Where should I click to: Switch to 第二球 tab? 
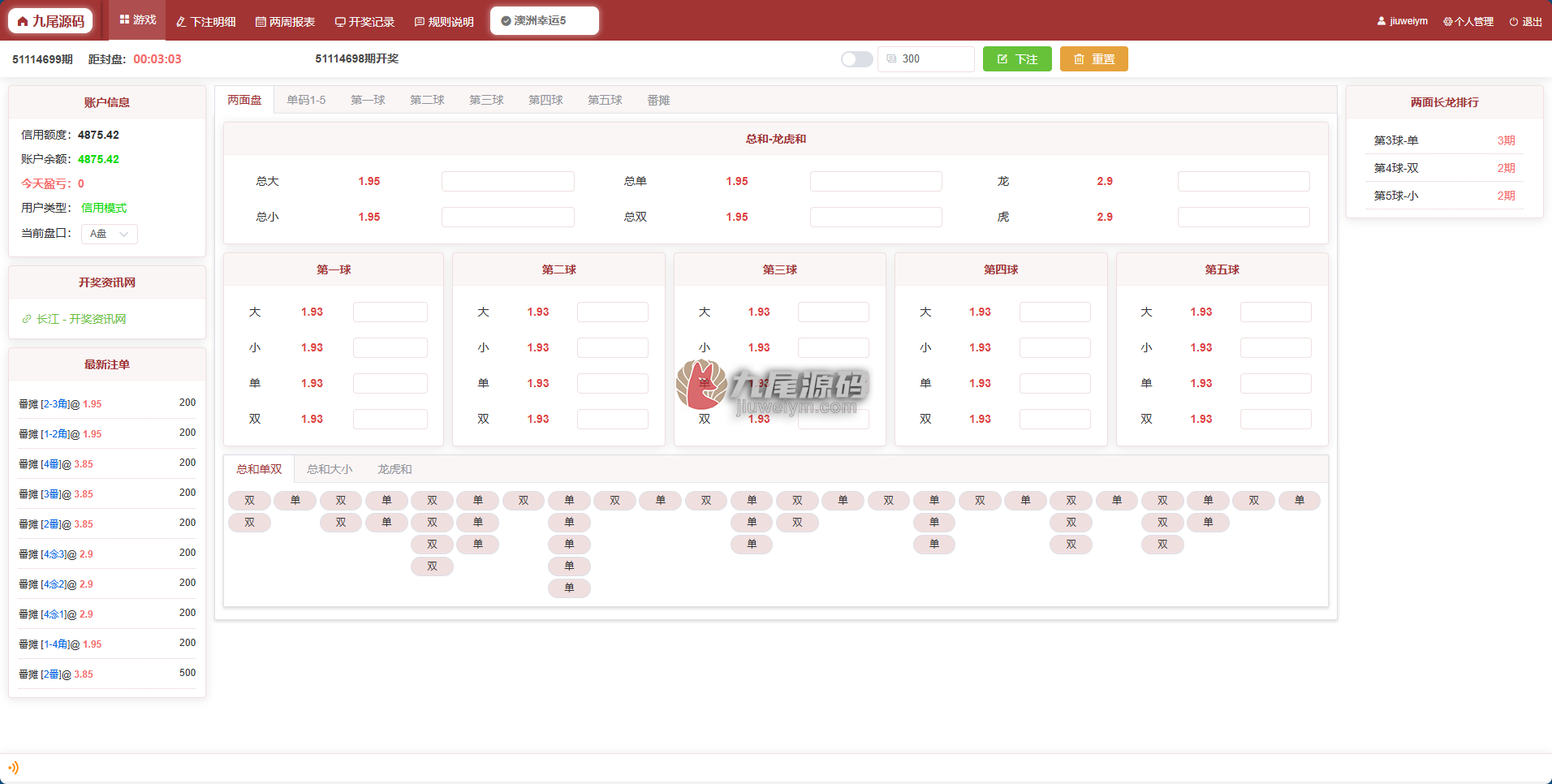point(427,100)
